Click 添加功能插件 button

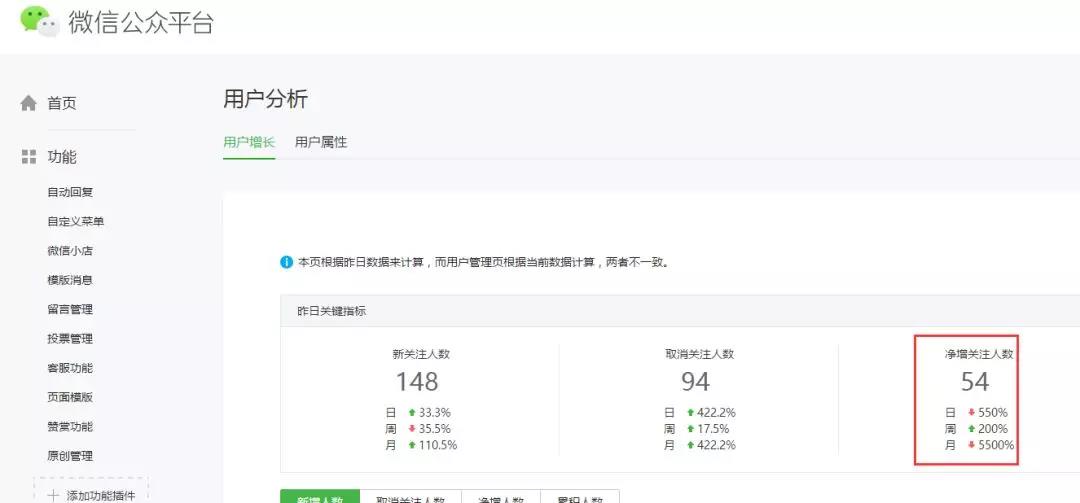tap(91, 491)
